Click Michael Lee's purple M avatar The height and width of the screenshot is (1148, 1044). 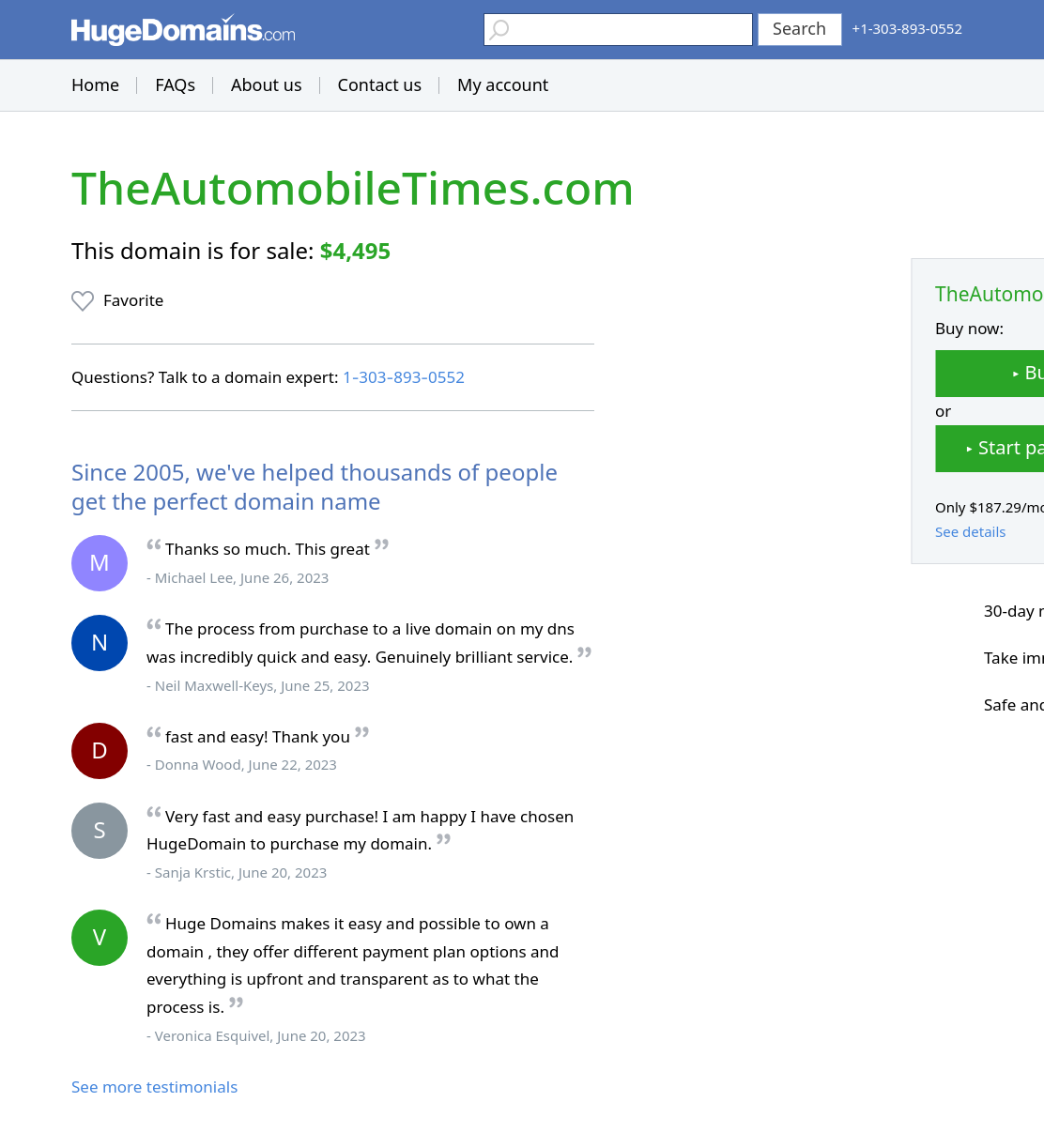point(100,563)
